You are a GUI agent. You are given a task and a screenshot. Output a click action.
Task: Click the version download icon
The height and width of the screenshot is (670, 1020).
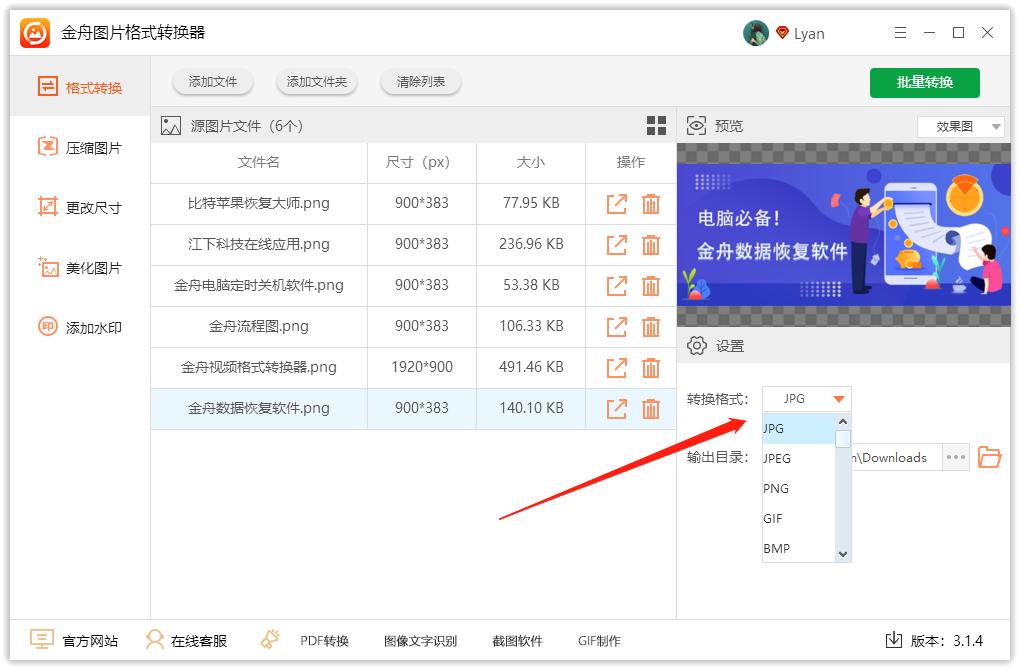coord(894,640)
